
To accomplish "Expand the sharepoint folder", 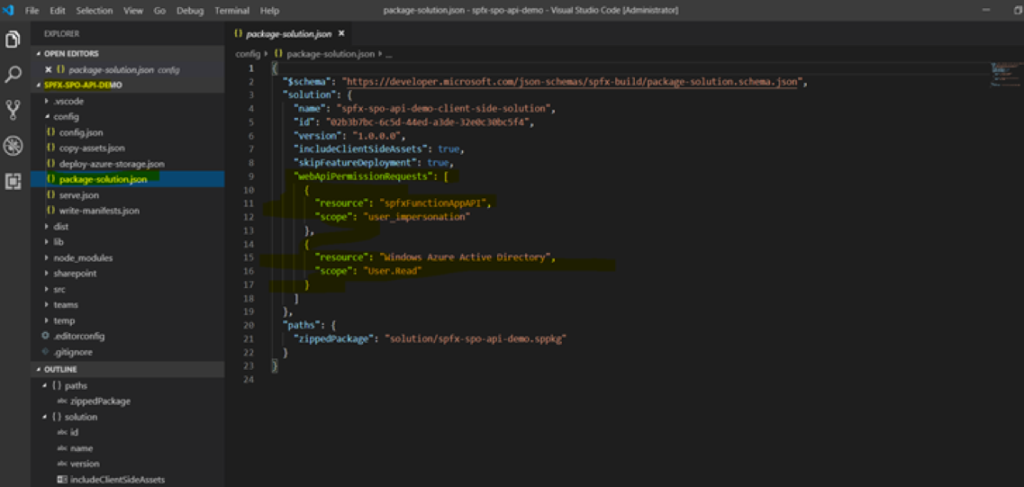I will pyautogui.click(x=74, y=273).
